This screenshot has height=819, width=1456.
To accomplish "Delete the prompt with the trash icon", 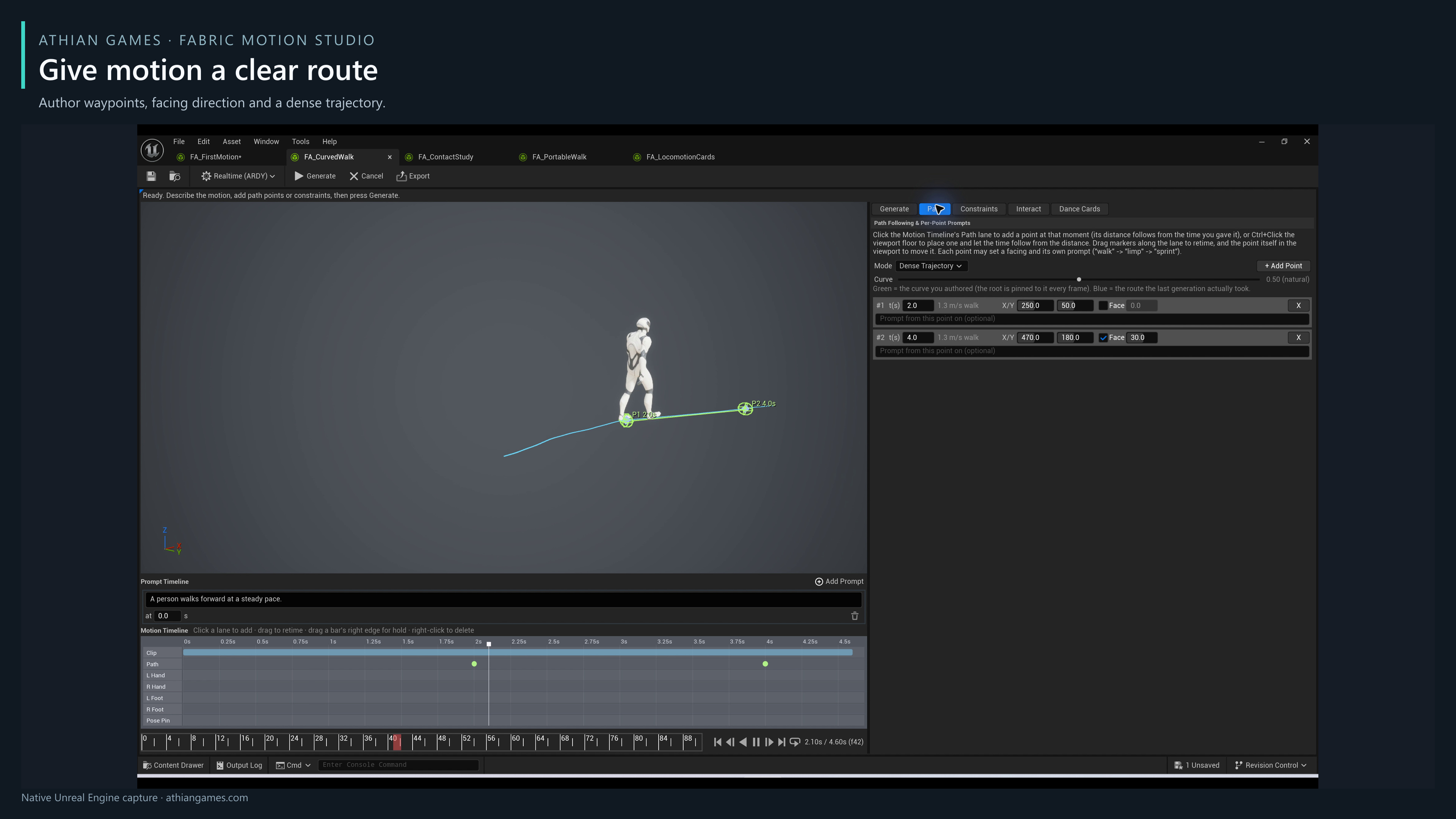I will (855, 616).
